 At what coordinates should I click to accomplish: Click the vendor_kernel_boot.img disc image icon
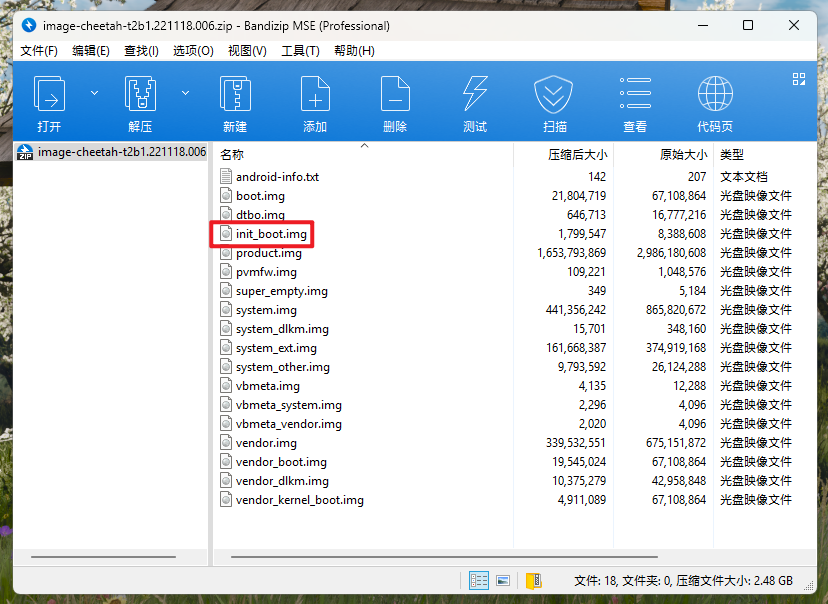click(x=226, y=499)
